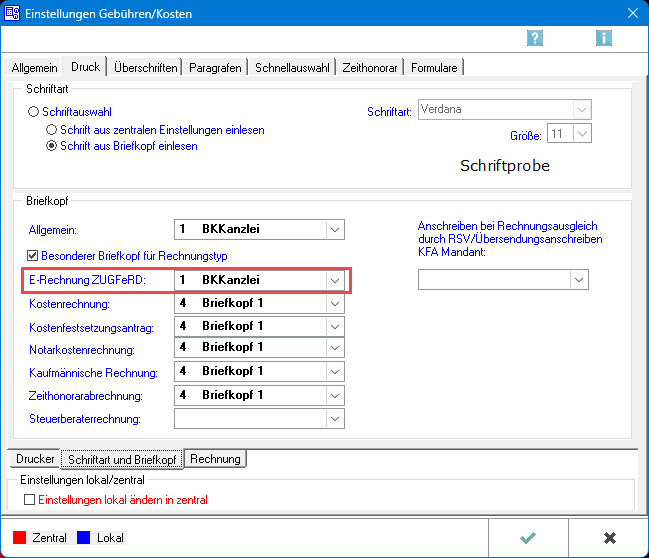The image size is (649, 558).
Task: Switch to the Drucker bottom tab
Action: click(x=35, y=459)
